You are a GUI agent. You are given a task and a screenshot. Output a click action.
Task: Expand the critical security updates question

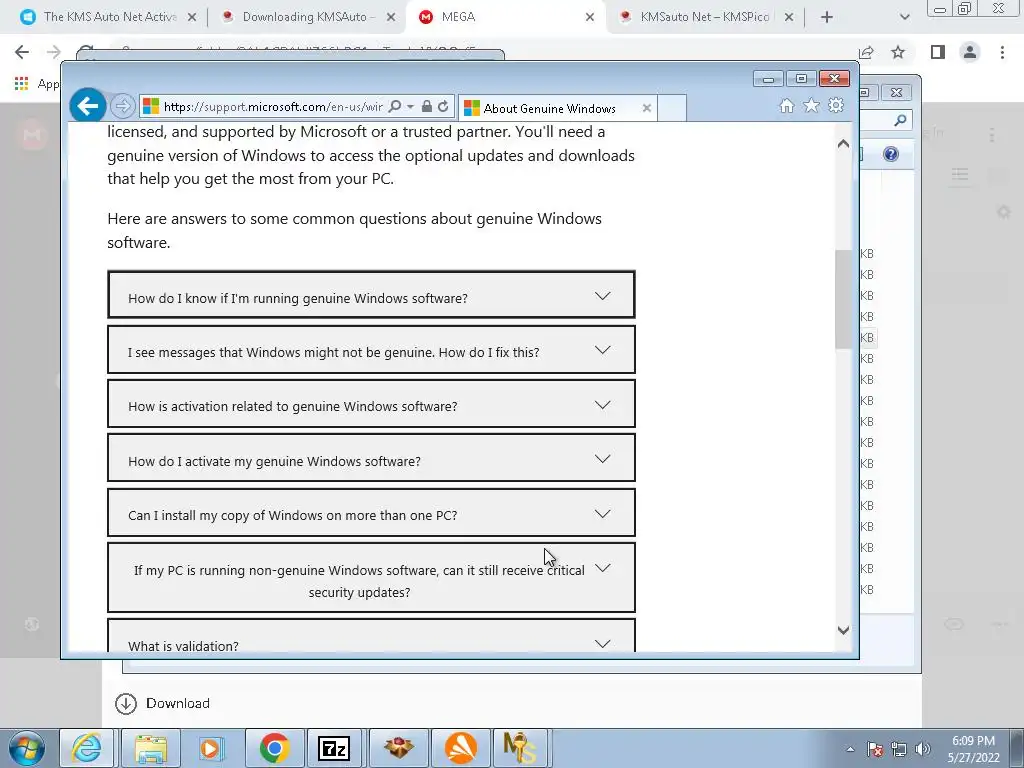pyautogui.click(x=371, y=578)
